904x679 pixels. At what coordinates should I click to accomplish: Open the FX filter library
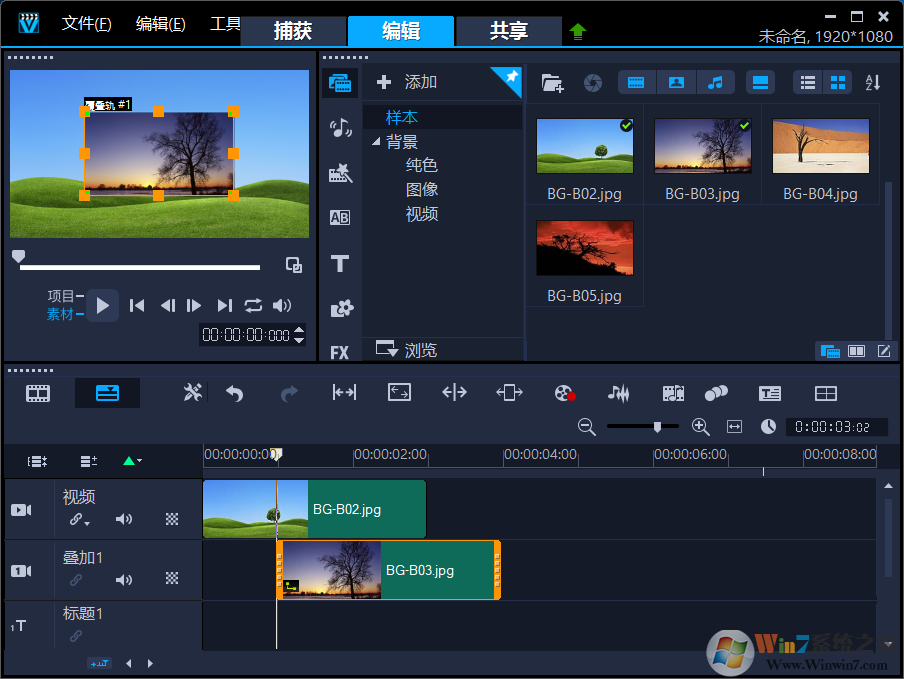click(x=340, y=352)
